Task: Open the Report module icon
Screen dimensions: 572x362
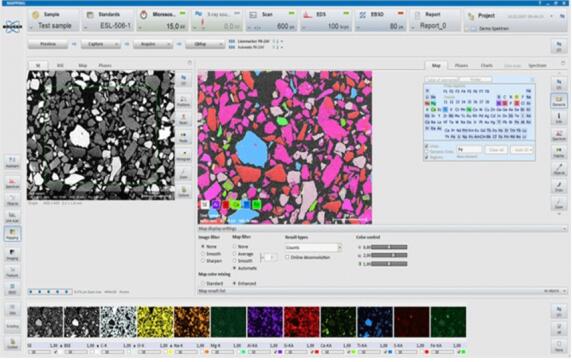Action: [417, 15]
